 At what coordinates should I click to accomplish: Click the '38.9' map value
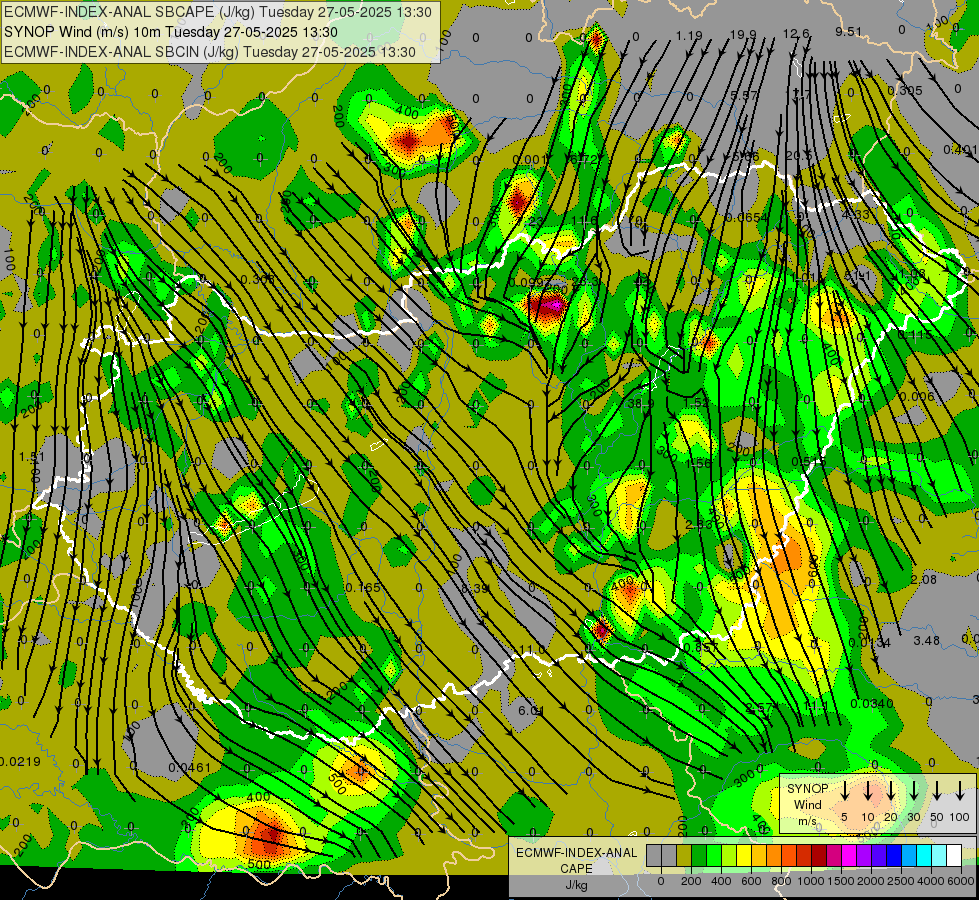tap(641, 403)
